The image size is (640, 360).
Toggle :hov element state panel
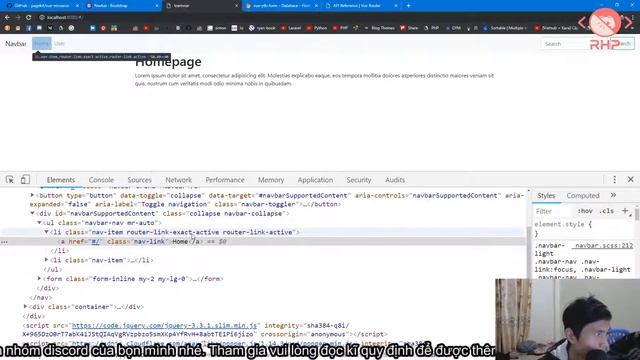[585, 211]
